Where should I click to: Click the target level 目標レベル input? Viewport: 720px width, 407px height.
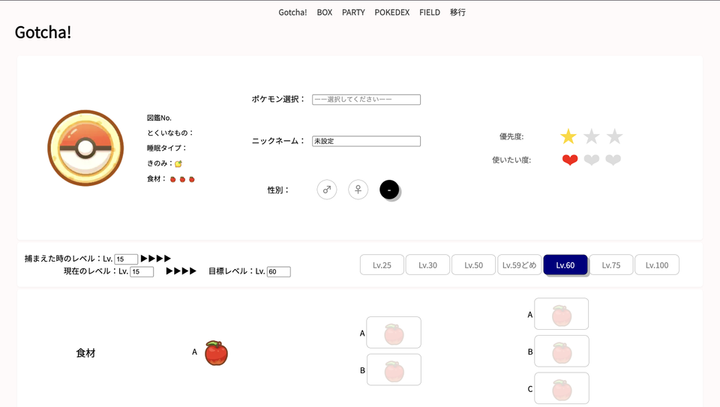pyautogui.click(x=278, y=271)
